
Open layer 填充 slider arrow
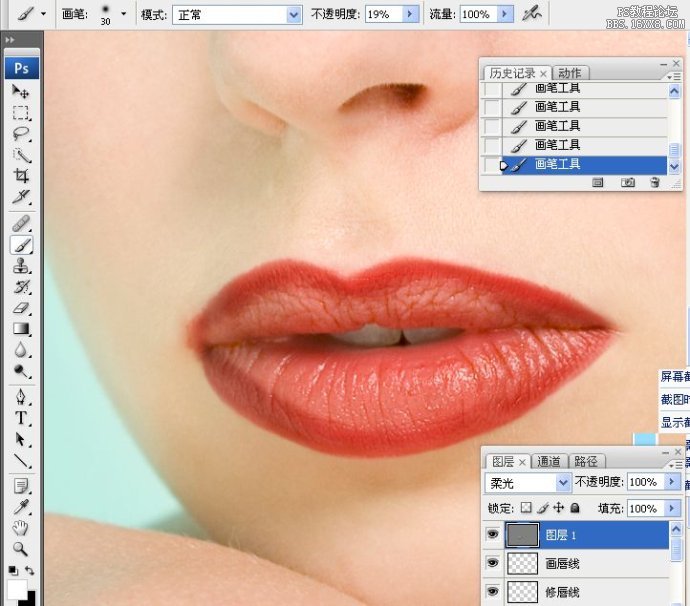[x=672, y=508]
